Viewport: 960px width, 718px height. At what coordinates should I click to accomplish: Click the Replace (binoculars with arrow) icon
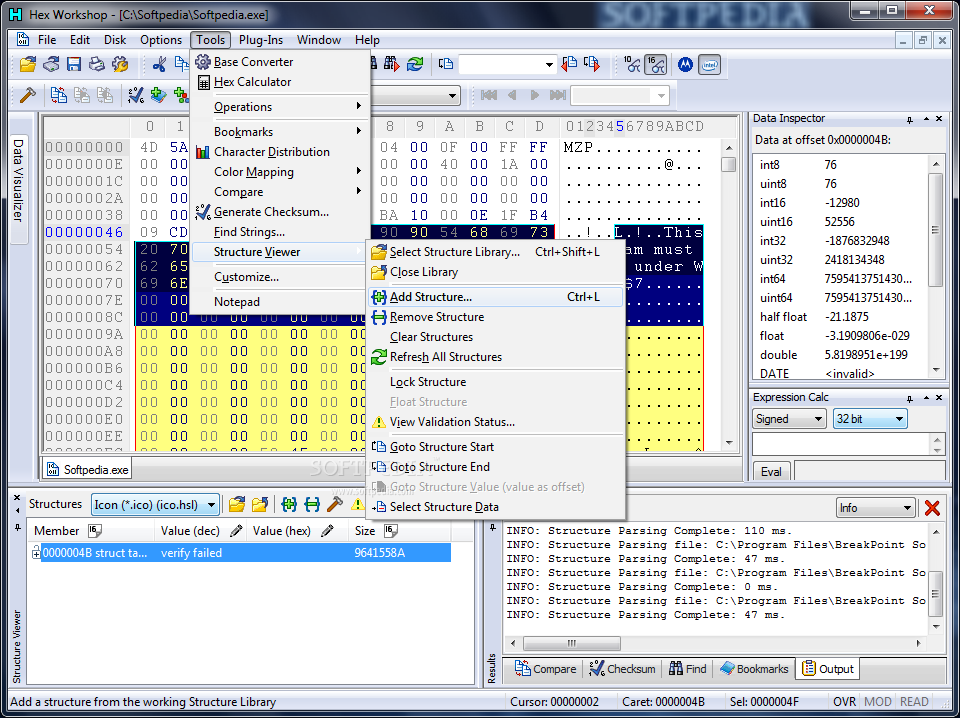coord(392,64)
